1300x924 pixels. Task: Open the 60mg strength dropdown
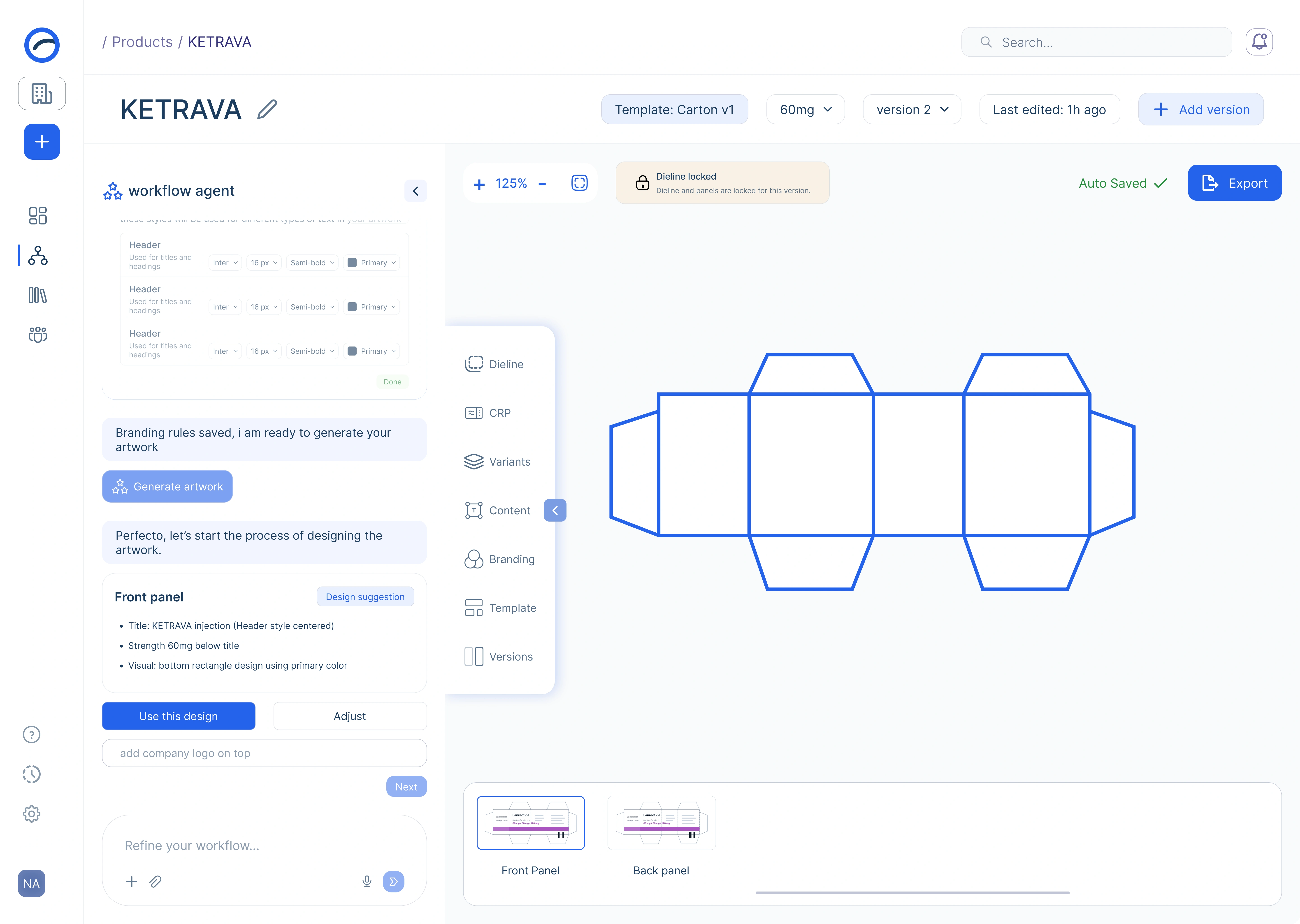(805, 109)
